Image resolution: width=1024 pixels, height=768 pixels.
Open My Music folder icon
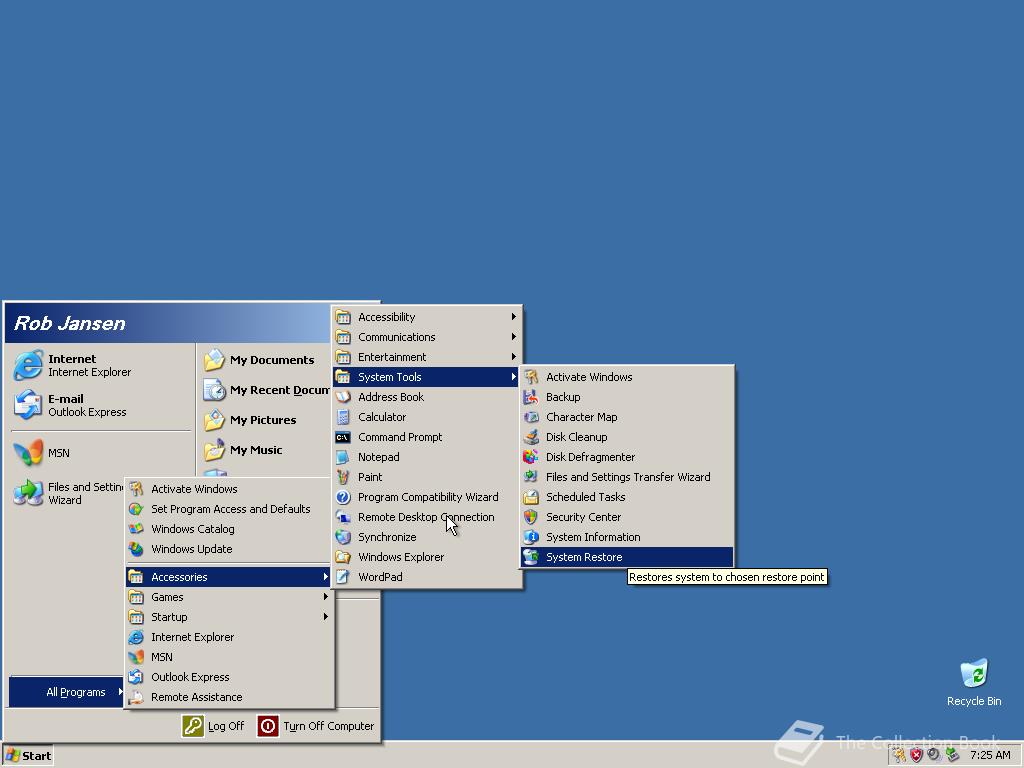click(x=214, y=450)
